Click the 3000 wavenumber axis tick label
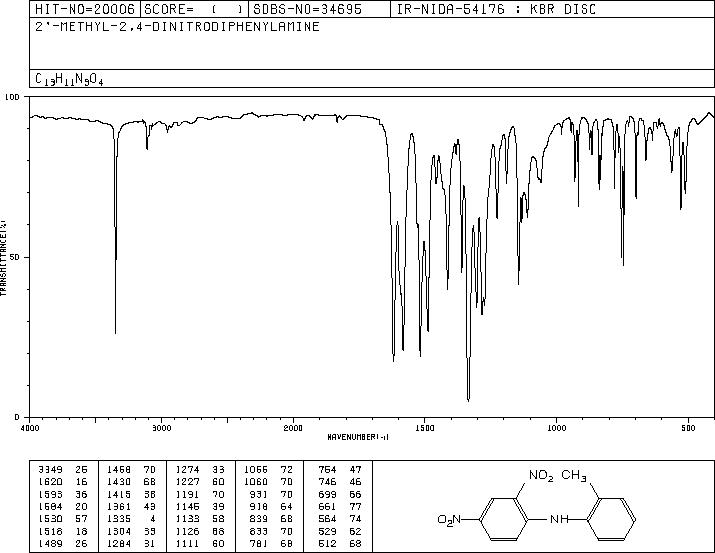The image size is (715, 553). click(161, 428)
